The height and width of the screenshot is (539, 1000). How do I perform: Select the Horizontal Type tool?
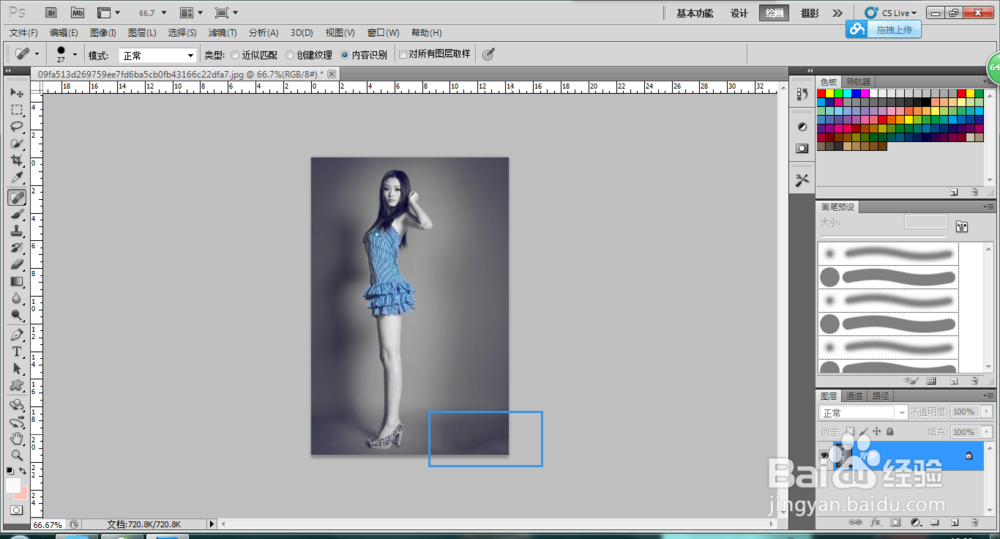pyautogui.click(x=17, y=351)
